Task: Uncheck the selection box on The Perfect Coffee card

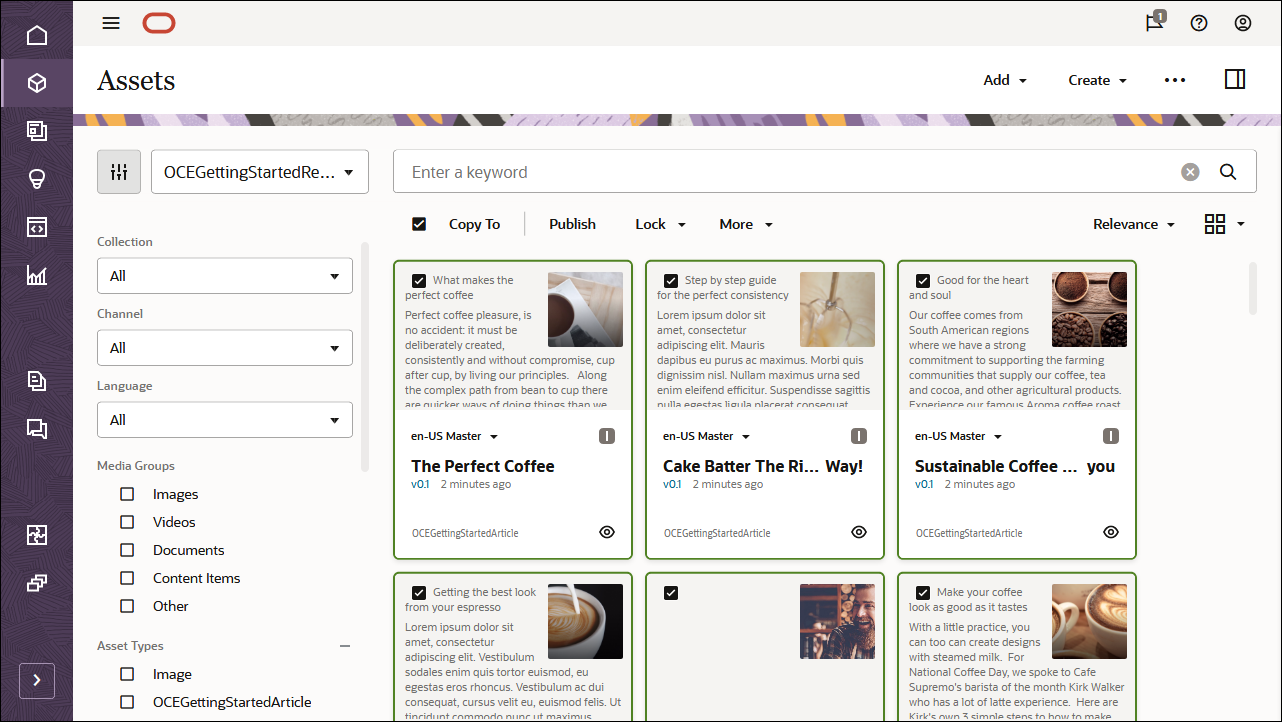Action: pos(419,280)
